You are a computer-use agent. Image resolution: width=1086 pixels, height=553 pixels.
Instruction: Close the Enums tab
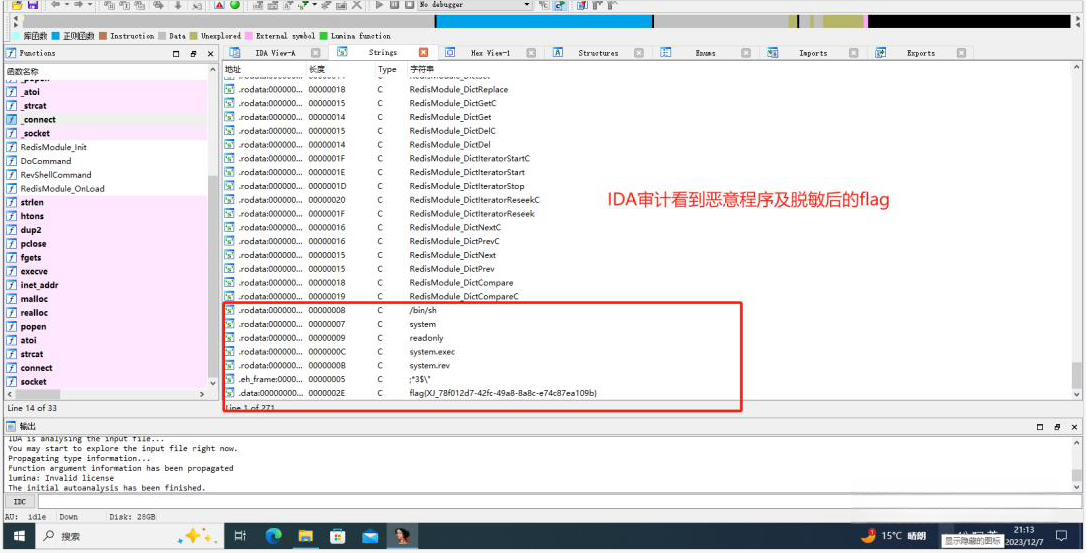point(746,53)
